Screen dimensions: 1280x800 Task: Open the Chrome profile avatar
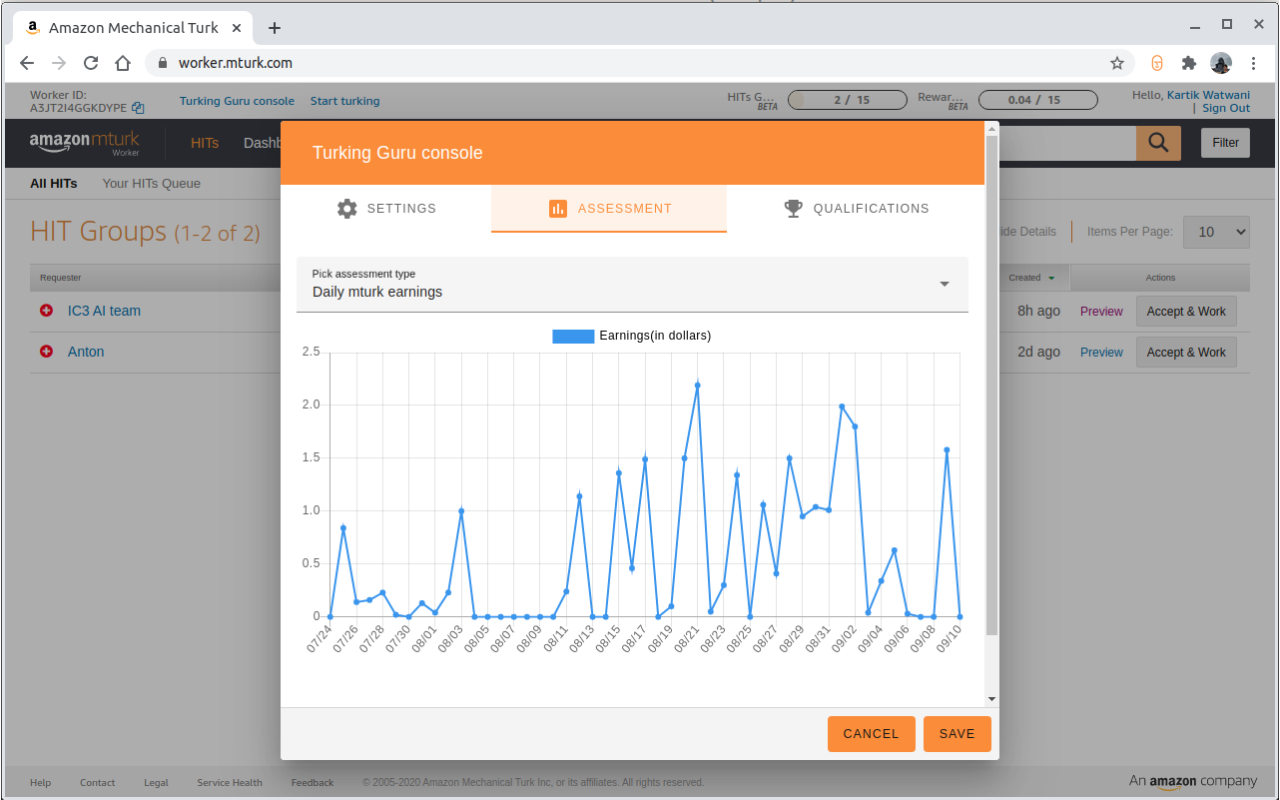click(x=1221, y=63)
